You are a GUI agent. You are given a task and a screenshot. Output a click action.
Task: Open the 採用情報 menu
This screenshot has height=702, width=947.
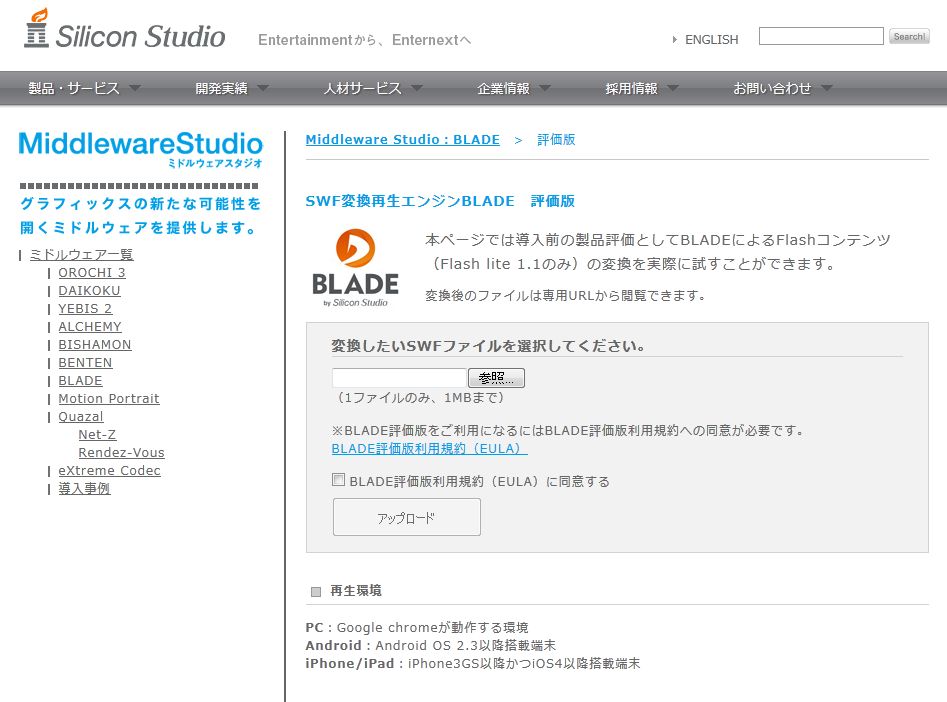coord(631,88)
